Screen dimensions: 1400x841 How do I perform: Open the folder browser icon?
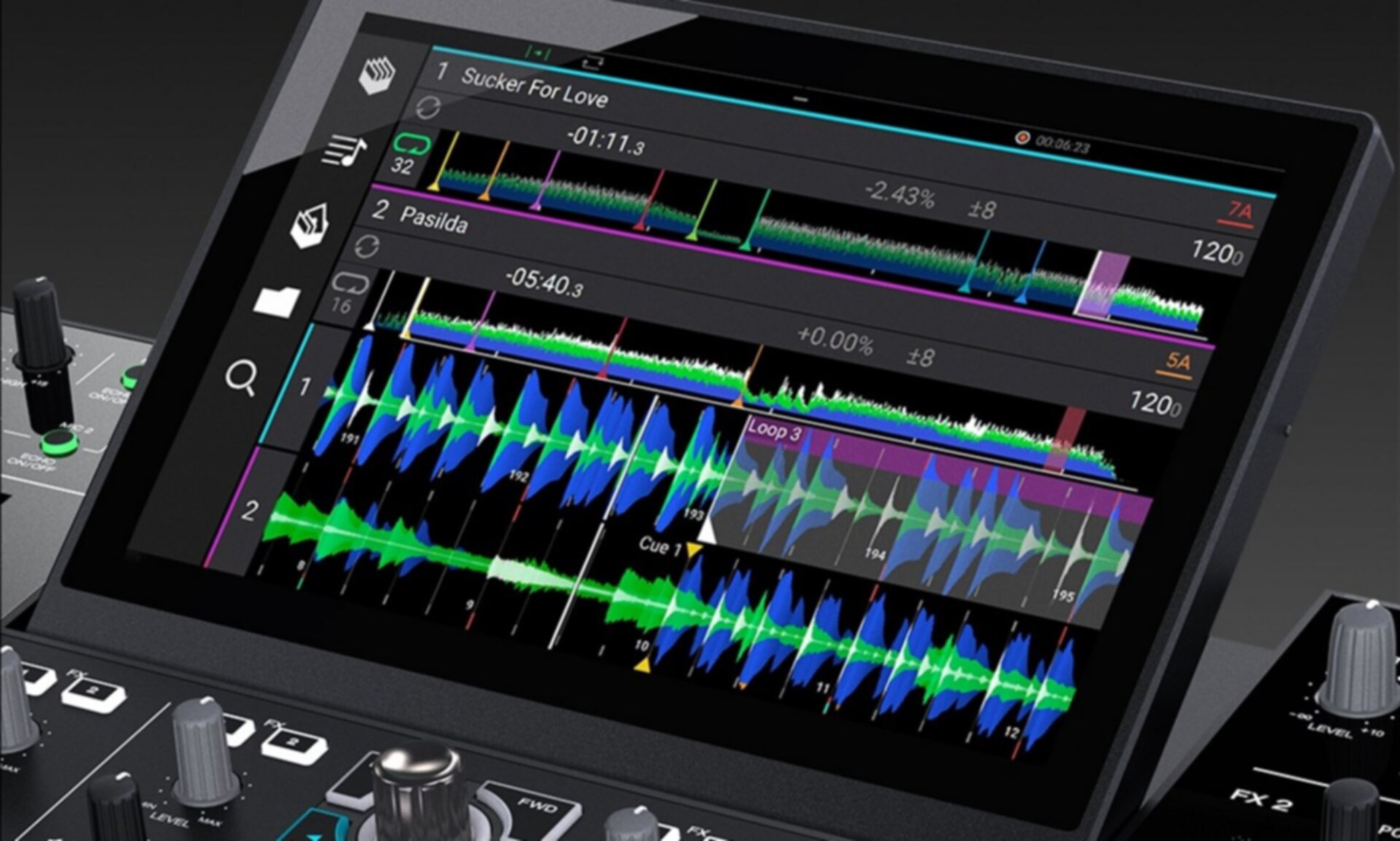(x=276, y=300)
